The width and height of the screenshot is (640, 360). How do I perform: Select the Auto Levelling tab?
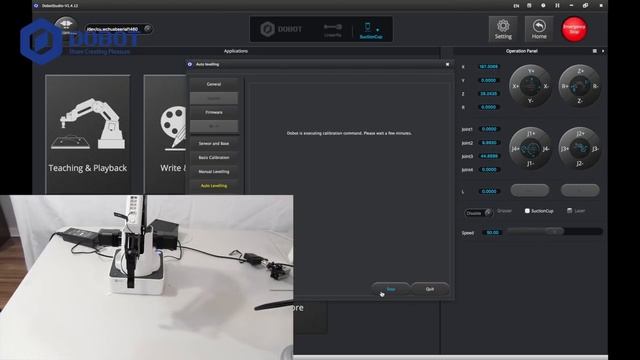pyautogui.click(x=214, y=186)
